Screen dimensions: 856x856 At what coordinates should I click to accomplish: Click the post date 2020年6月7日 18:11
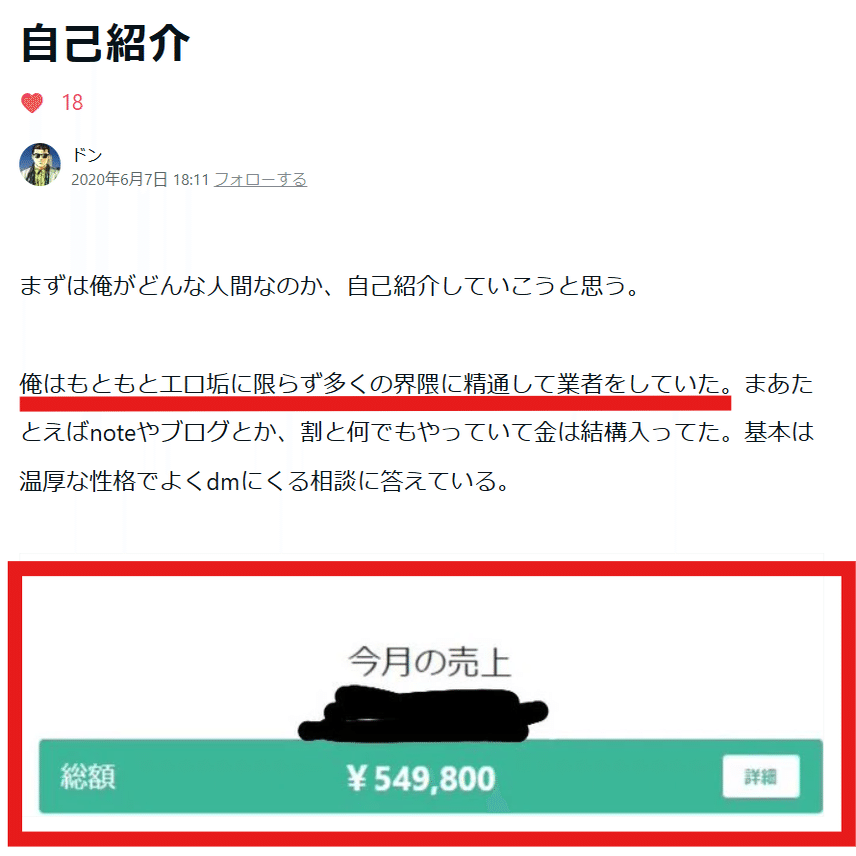140,179
